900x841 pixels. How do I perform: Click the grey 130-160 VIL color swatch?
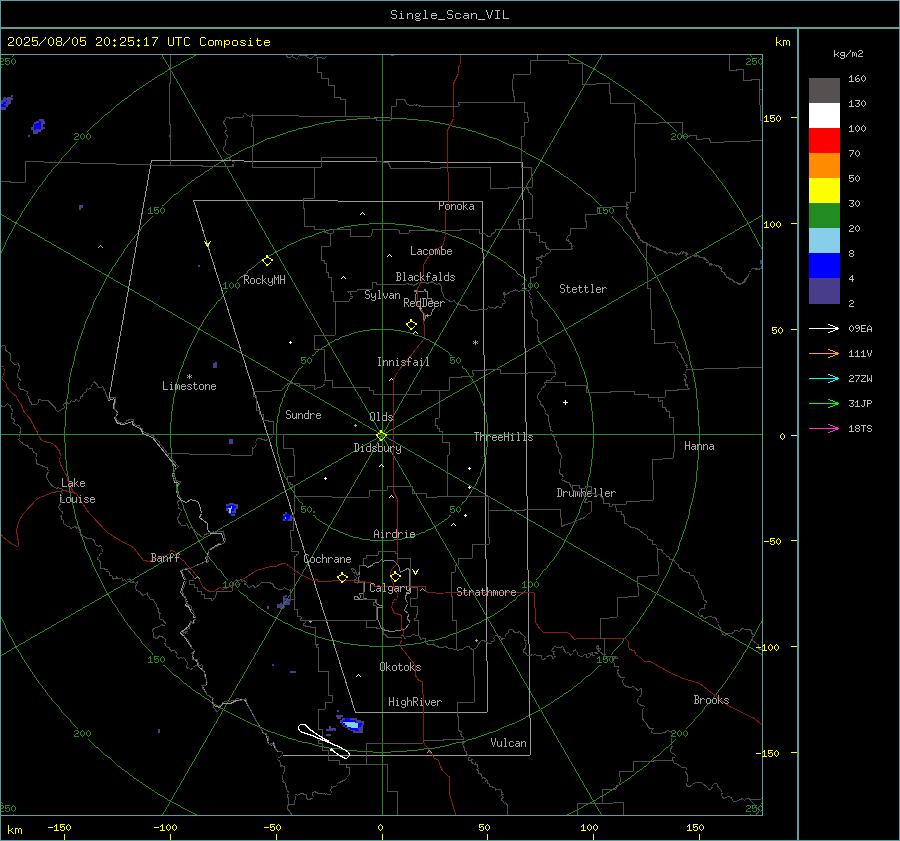click(824, 91)
